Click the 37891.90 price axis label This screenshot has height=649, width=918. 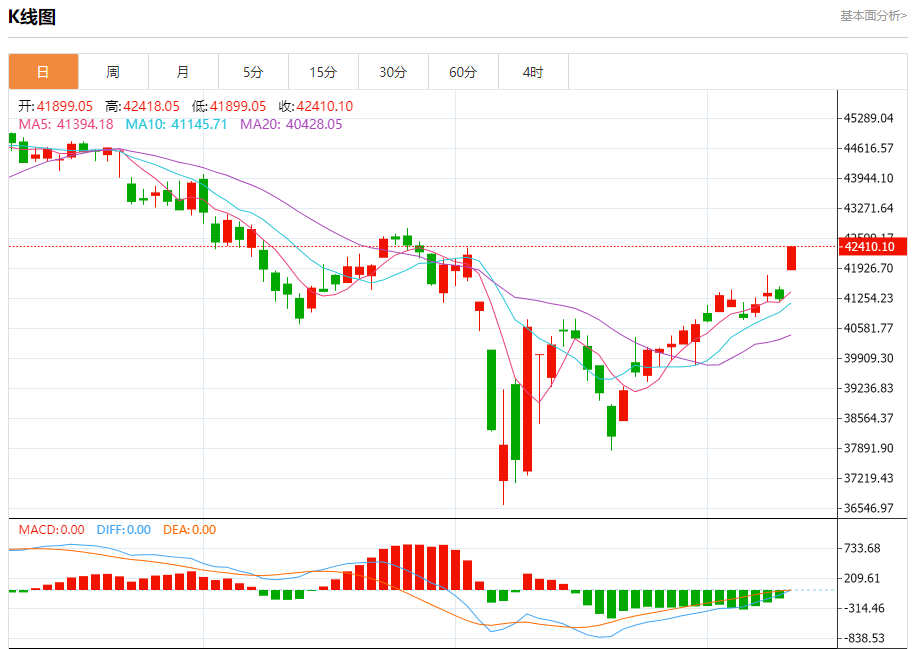[869, 448]
